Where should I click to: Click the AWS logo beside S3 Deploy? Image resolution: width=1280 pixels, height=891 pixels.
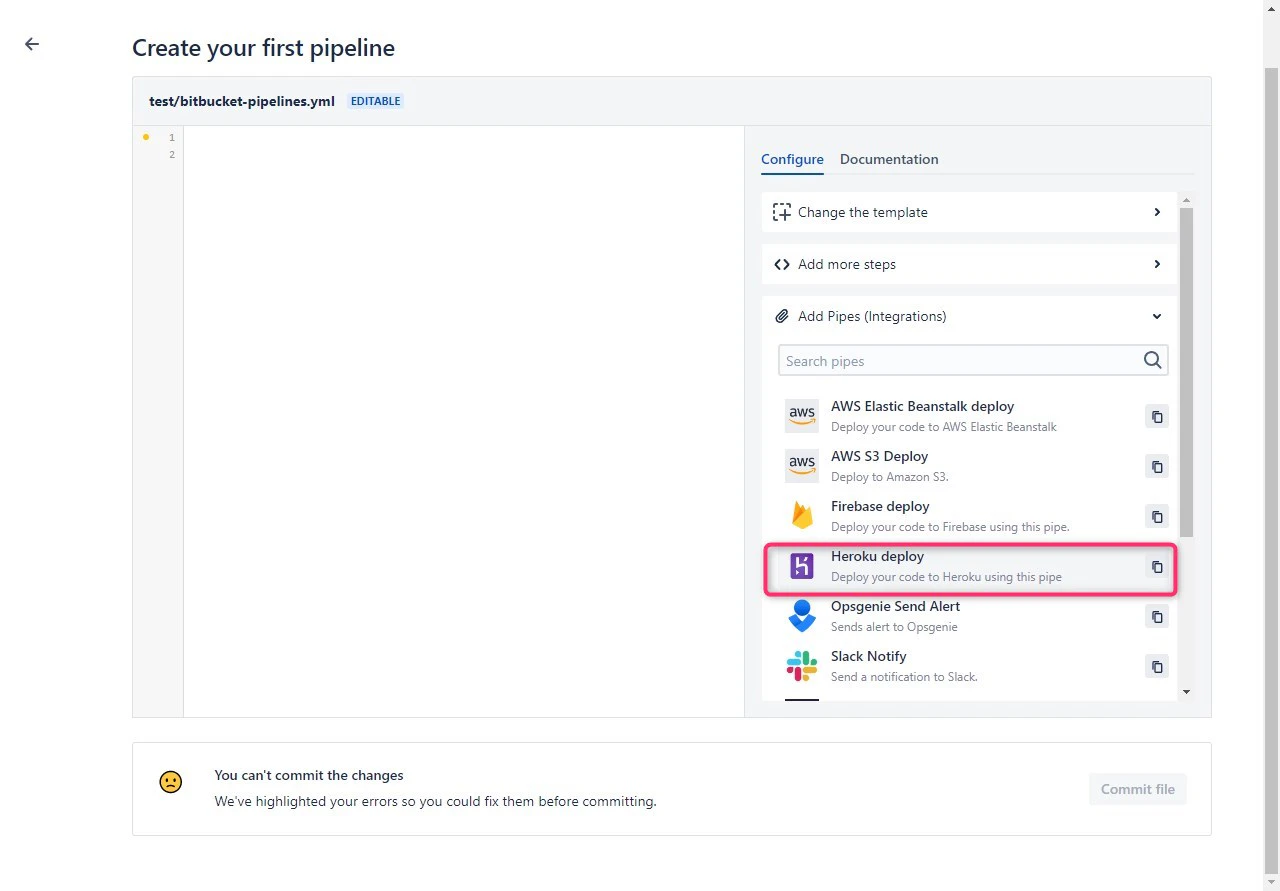pos(802,466)
